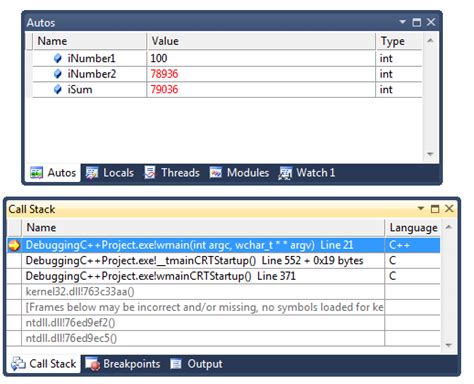
Task: Select the value 100 of iNumber1
Action: tap(159, 58)
